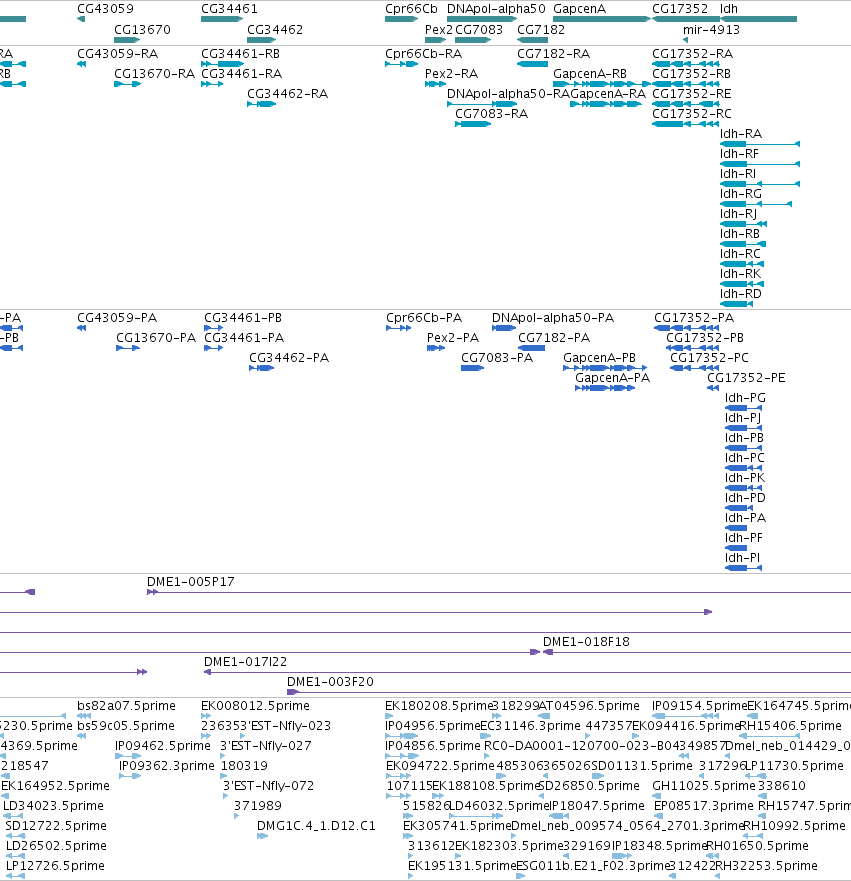The height and width of the screenshot is (881, 851).
Task: Click the CG7083 gene label
Action: pos(479,30)
